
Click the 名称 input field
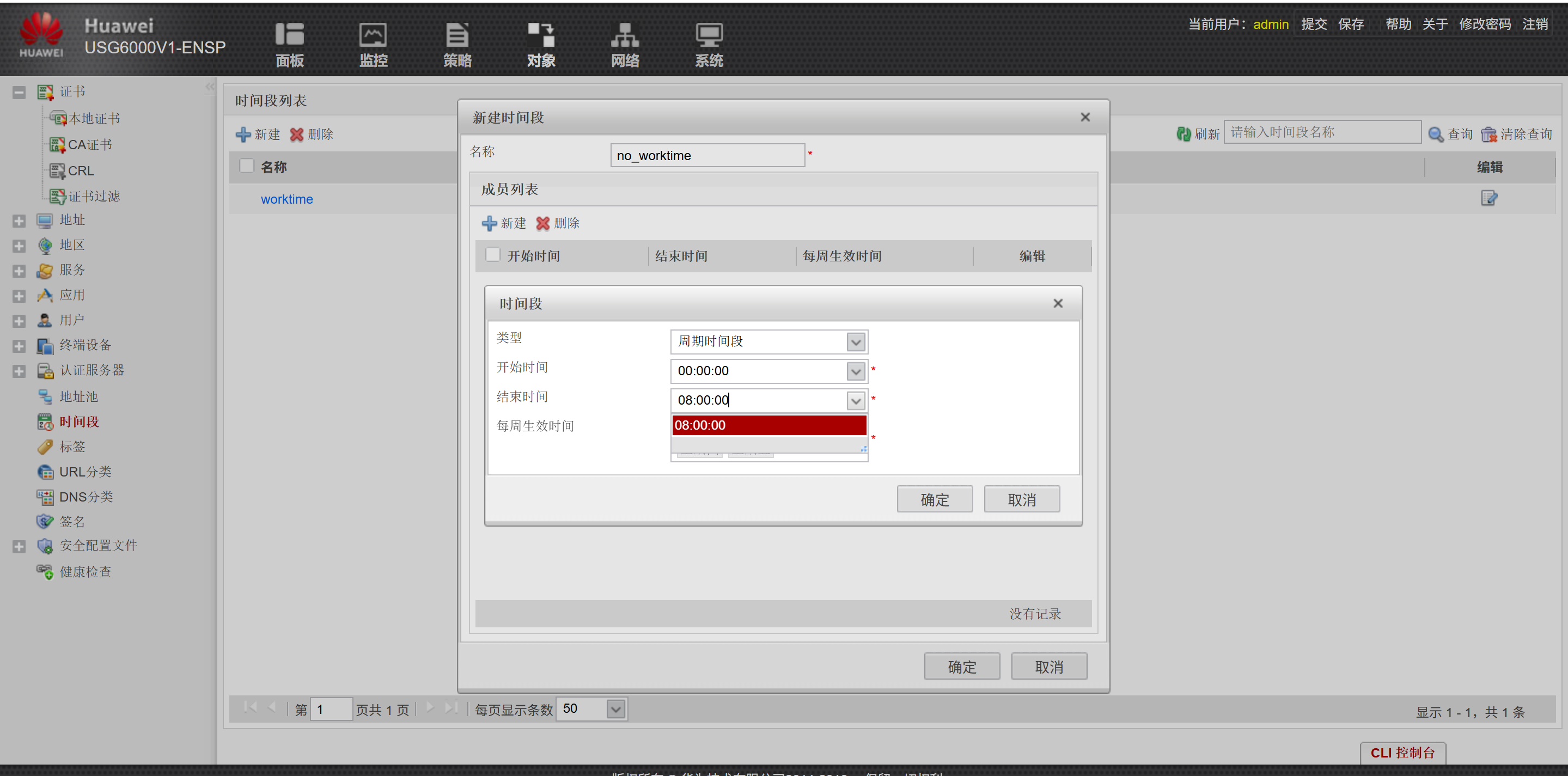(707, 156)
